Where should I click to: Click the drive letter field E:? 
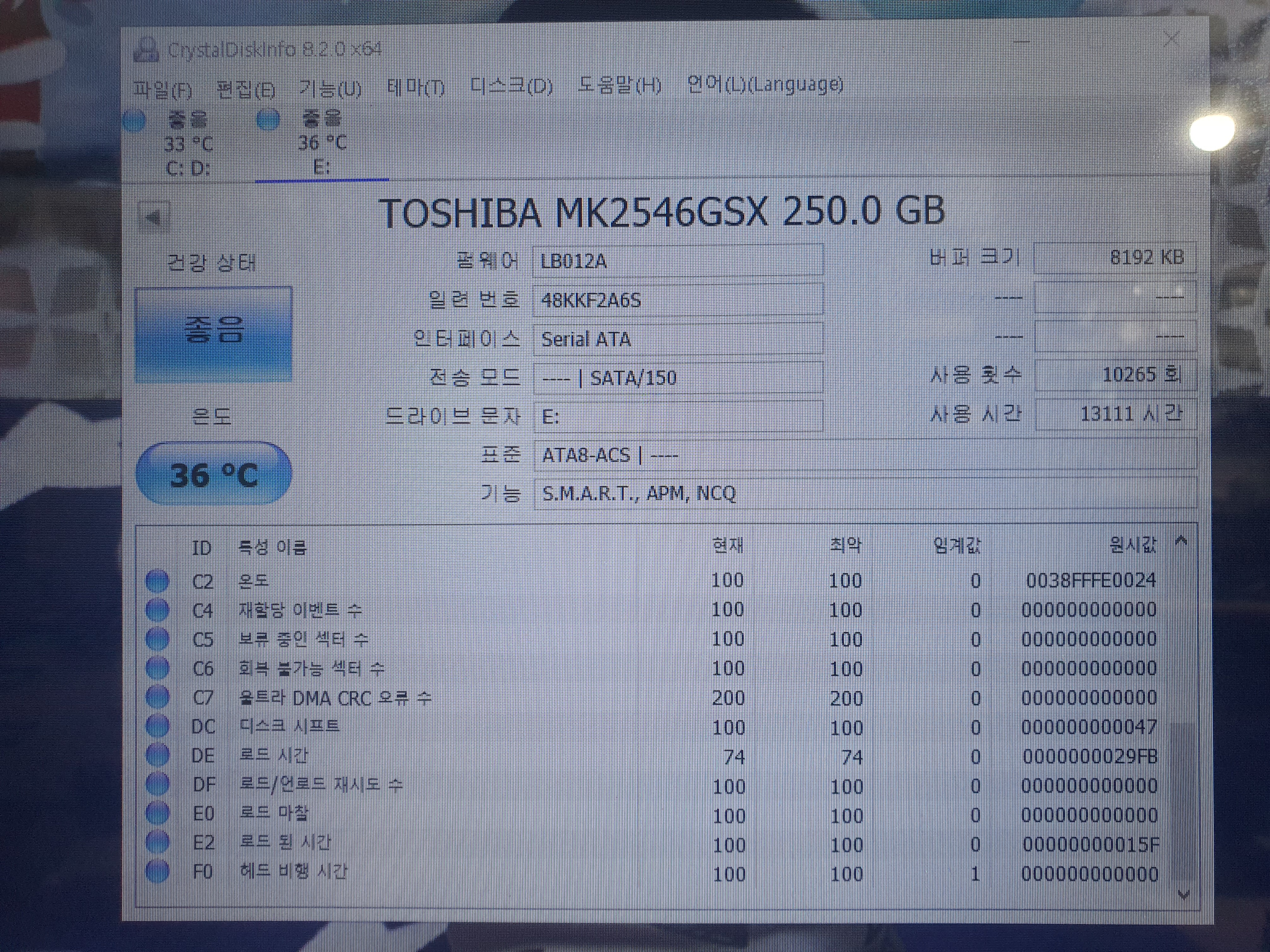[678, 416]
